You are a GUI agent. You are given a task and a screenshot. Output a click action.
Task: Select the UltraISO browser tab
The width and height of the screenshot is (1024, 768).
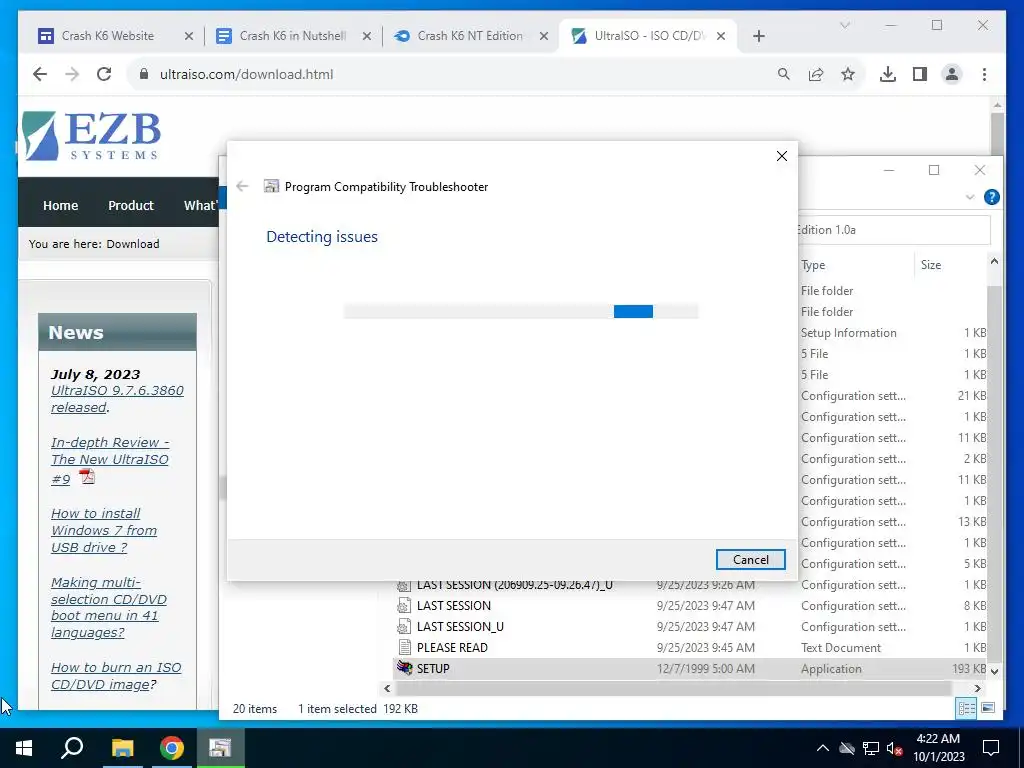(x=649, y=36)
